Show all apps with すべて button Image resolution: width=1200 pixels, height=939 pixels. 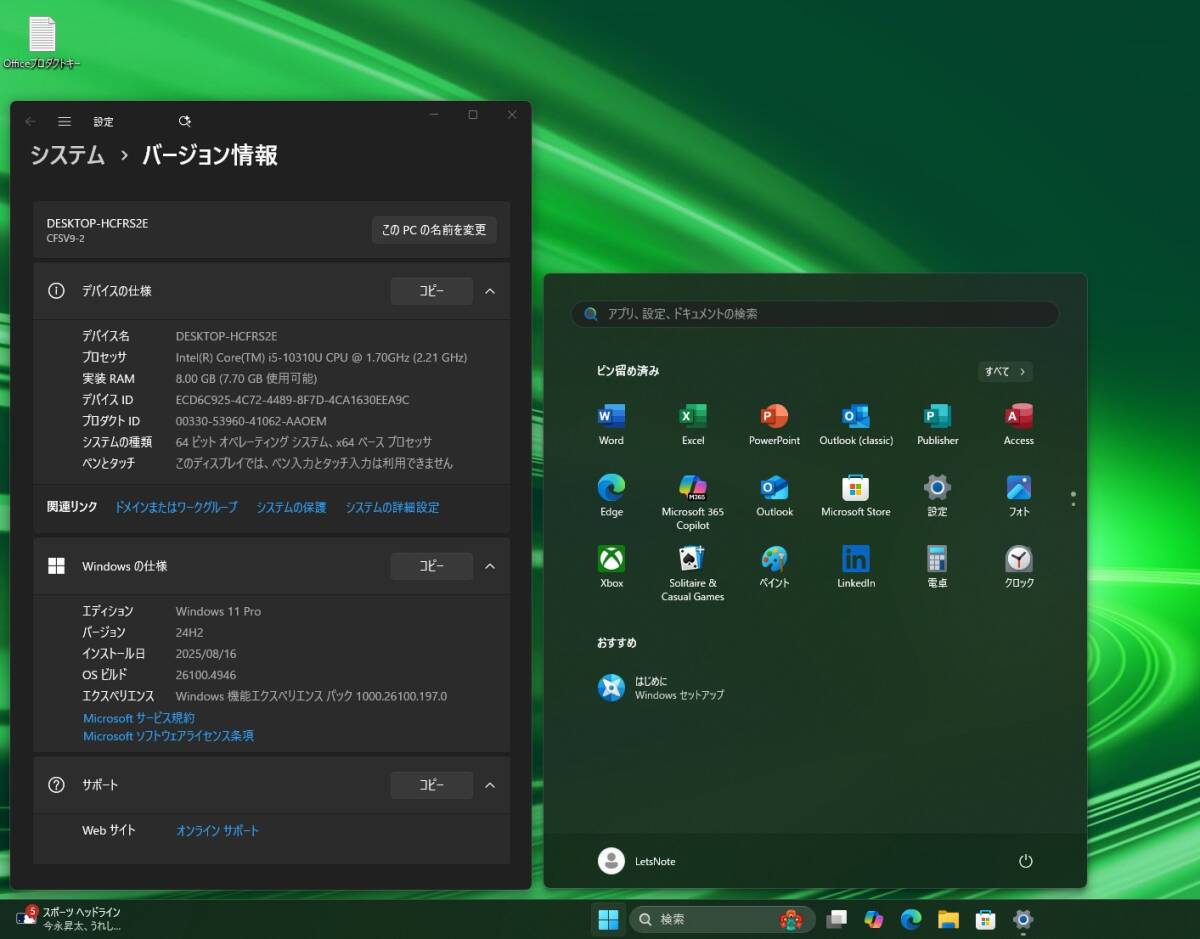pos(1005,371)
